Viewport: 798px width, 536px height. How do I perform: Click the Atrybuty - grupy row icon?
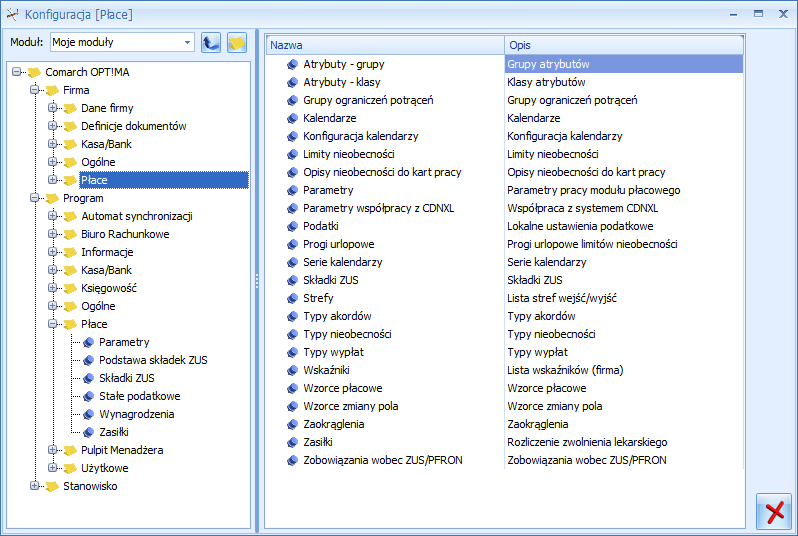tap(292, 64)
